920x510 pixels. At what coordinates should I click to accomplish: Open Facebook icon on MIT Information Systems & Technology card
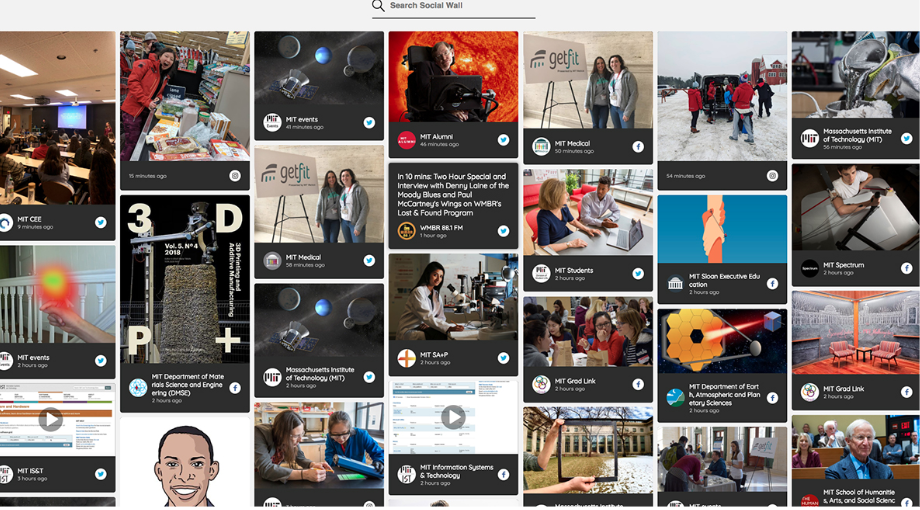(x=503, y=475)
